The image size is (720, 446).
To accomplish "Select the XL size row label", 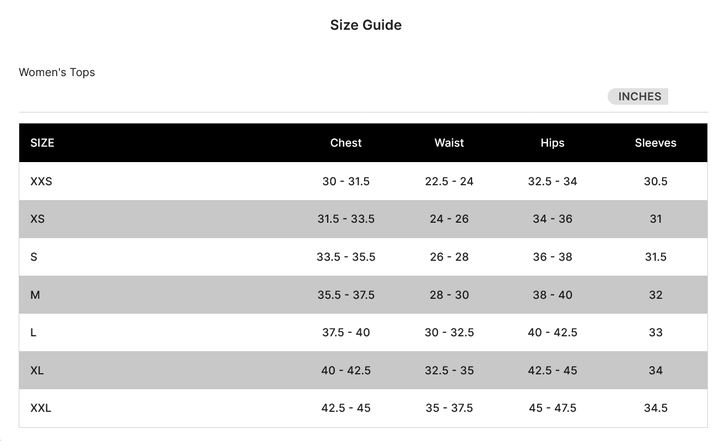I will (37, 370).
